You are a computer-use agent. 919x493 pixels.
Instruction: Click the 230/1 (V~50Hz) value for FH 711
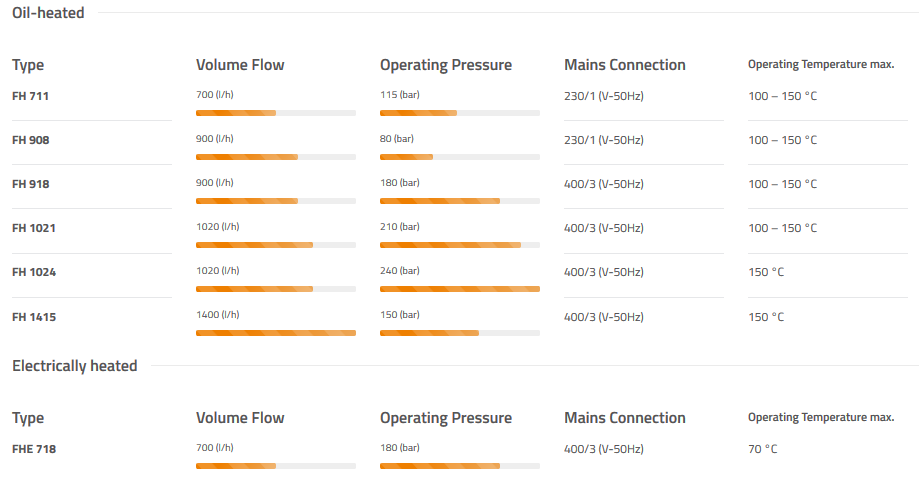pyautogui.click(x=603, y=96)
